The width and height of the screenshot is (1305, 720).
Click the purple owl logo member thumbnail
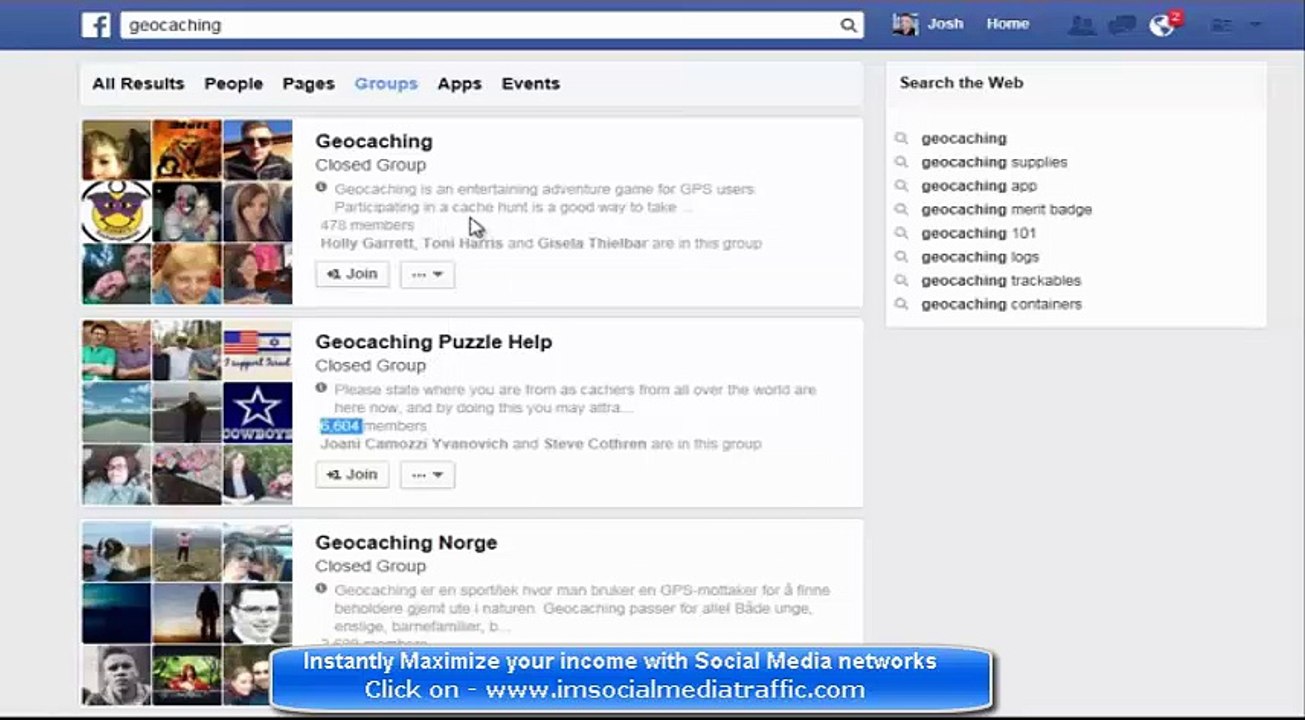pos(116,212)
